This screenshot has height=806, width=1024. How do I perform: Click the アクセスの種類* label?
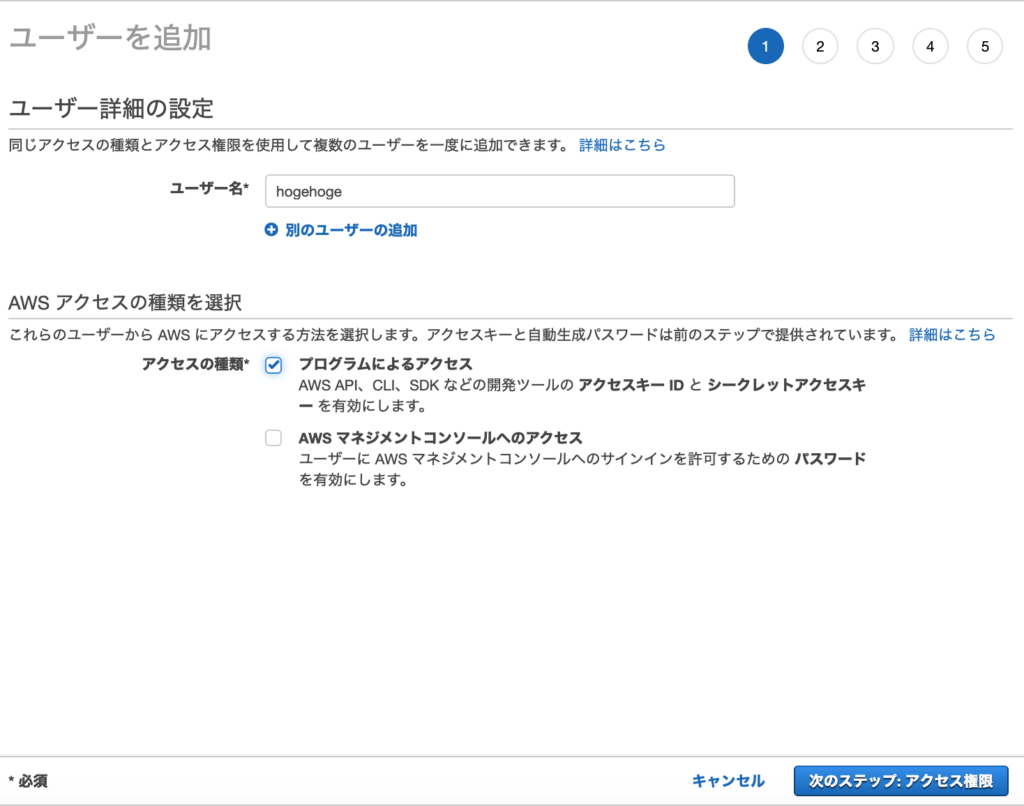pyautogui.click(x=196, y=364)
